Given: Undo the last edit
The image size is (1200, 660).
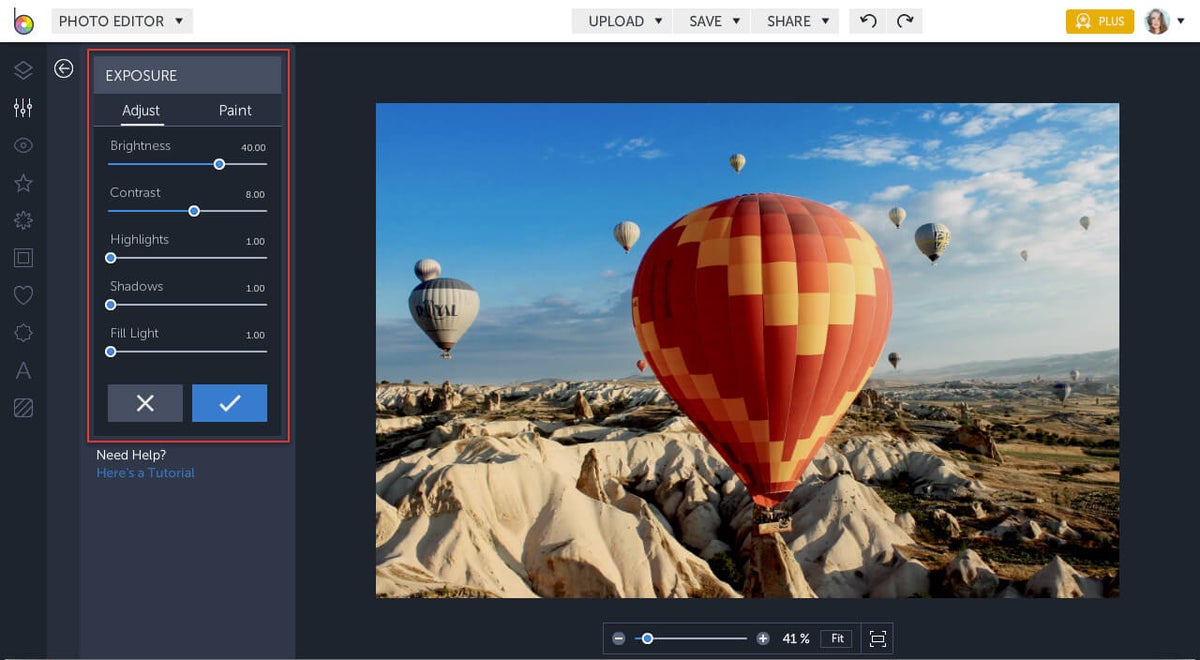Looking at the screenshot, I should (x=868, y=21).
